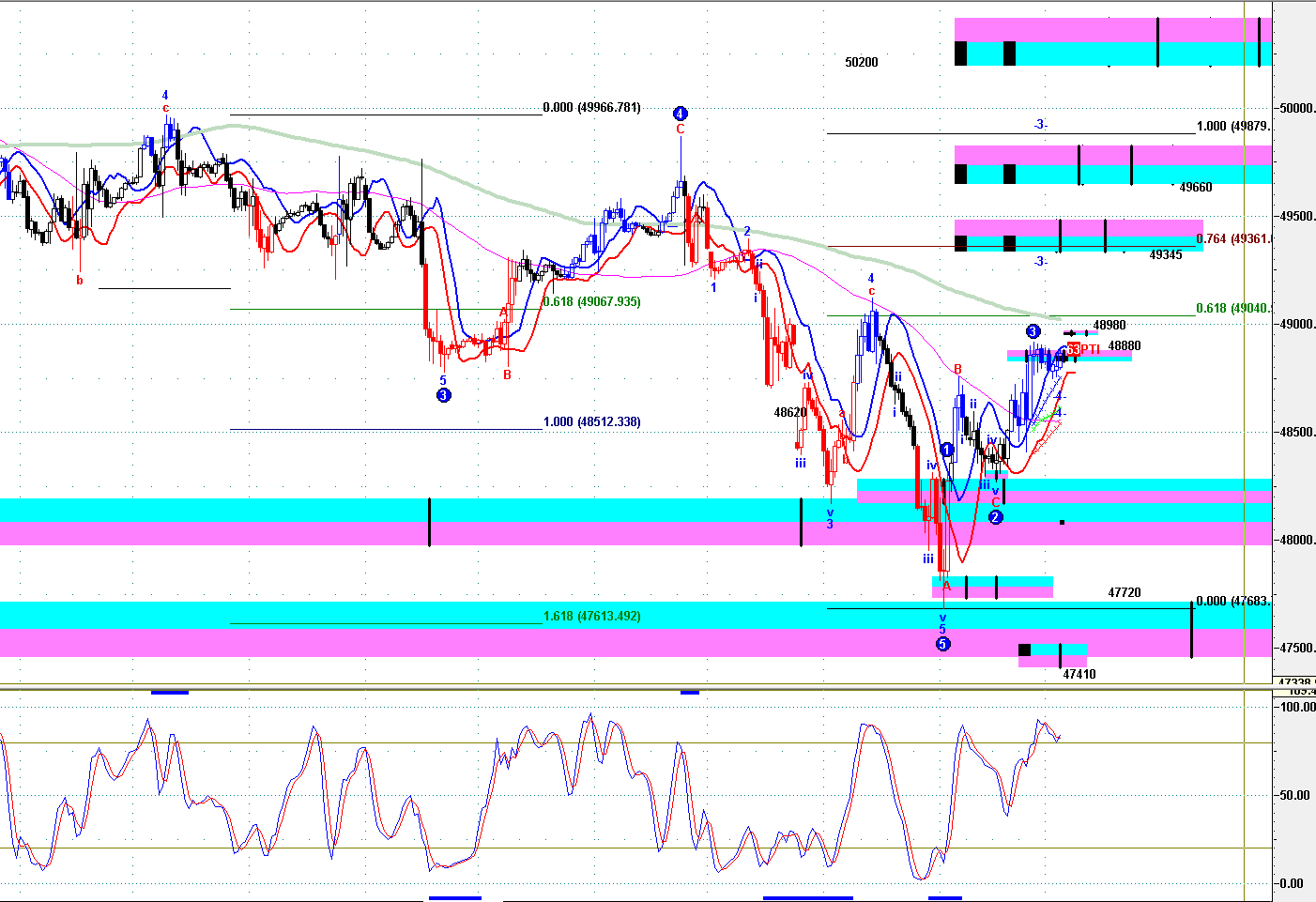1316x902 pixels.
Task: Select the circled 3 marker near 48980
Action: [x=1033, y=331]
